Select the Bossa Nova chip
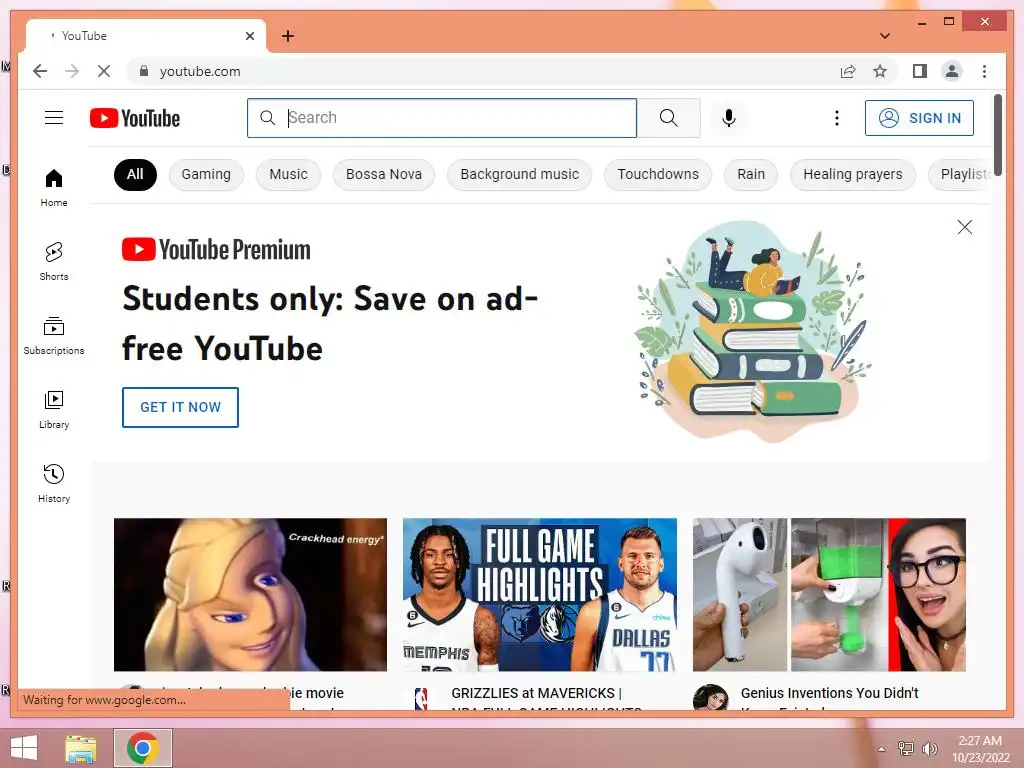 click(x=383, y=174)
